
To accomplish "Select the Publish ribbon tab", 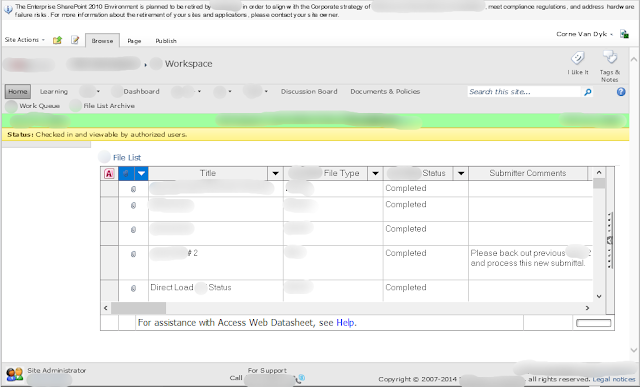I will pos(166,41).
